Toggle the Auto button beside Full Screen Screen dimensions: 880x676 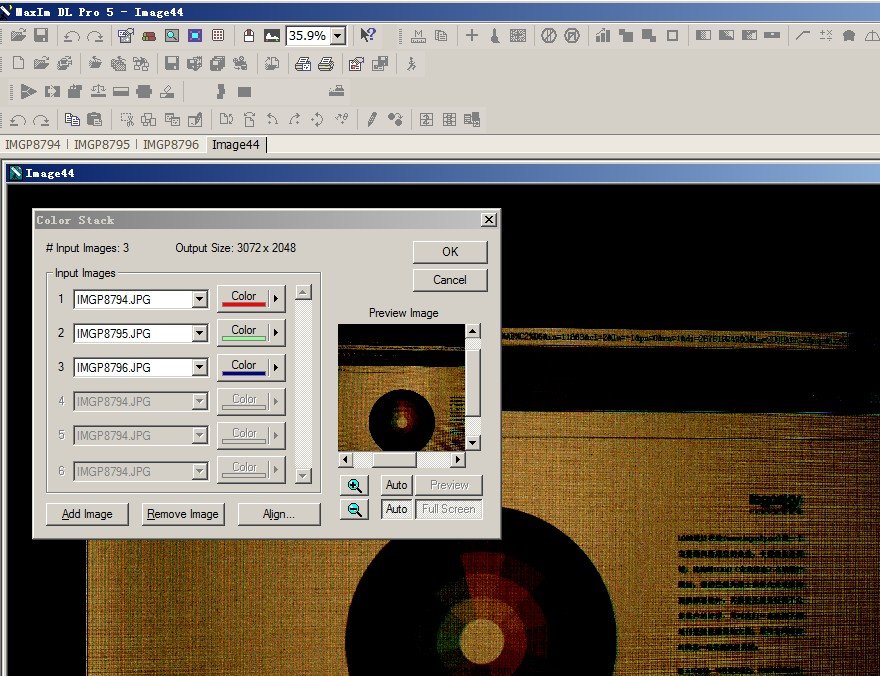pos(396,509)
